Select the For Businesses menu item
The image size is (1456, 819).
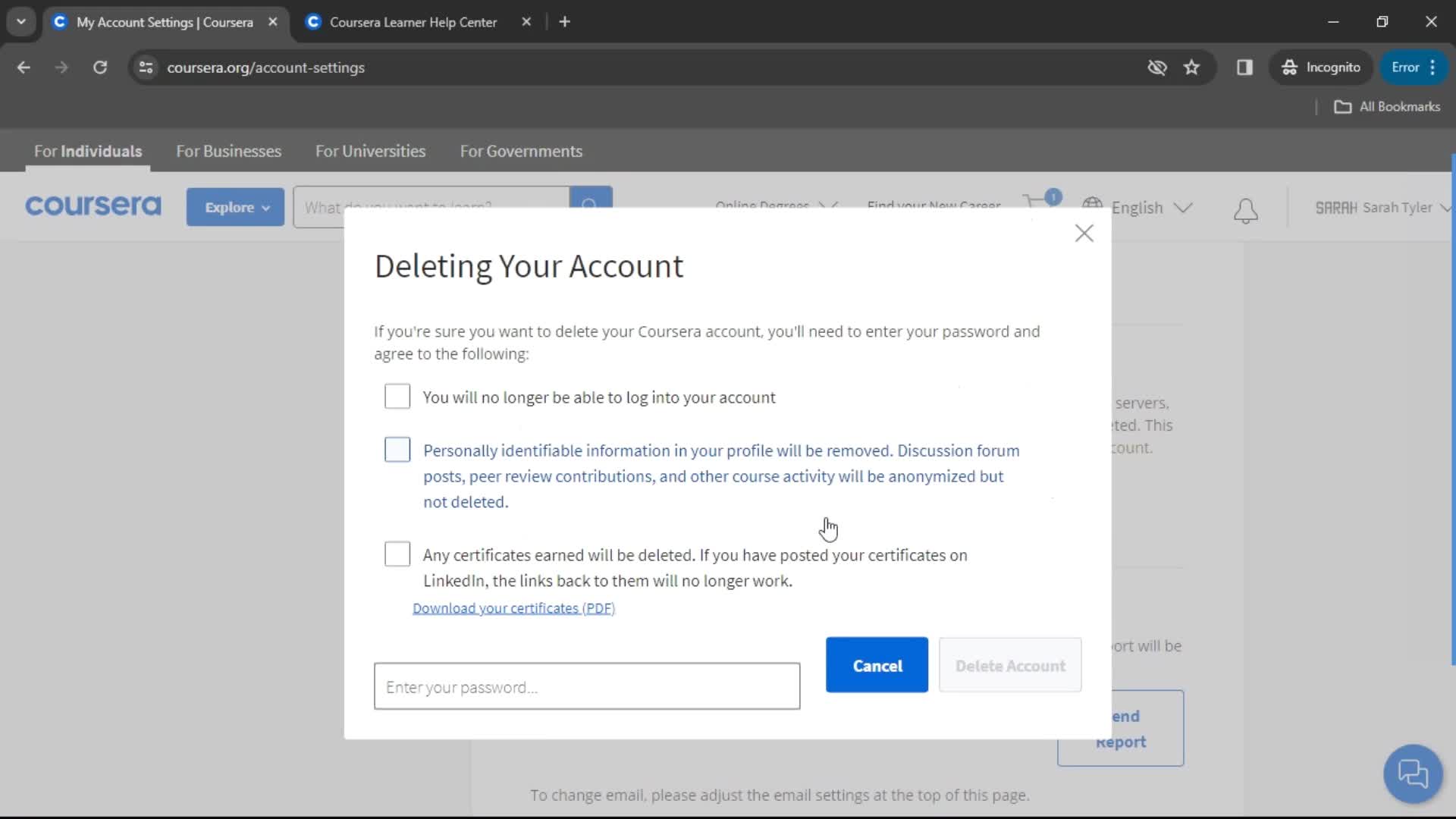click(228, 151)
